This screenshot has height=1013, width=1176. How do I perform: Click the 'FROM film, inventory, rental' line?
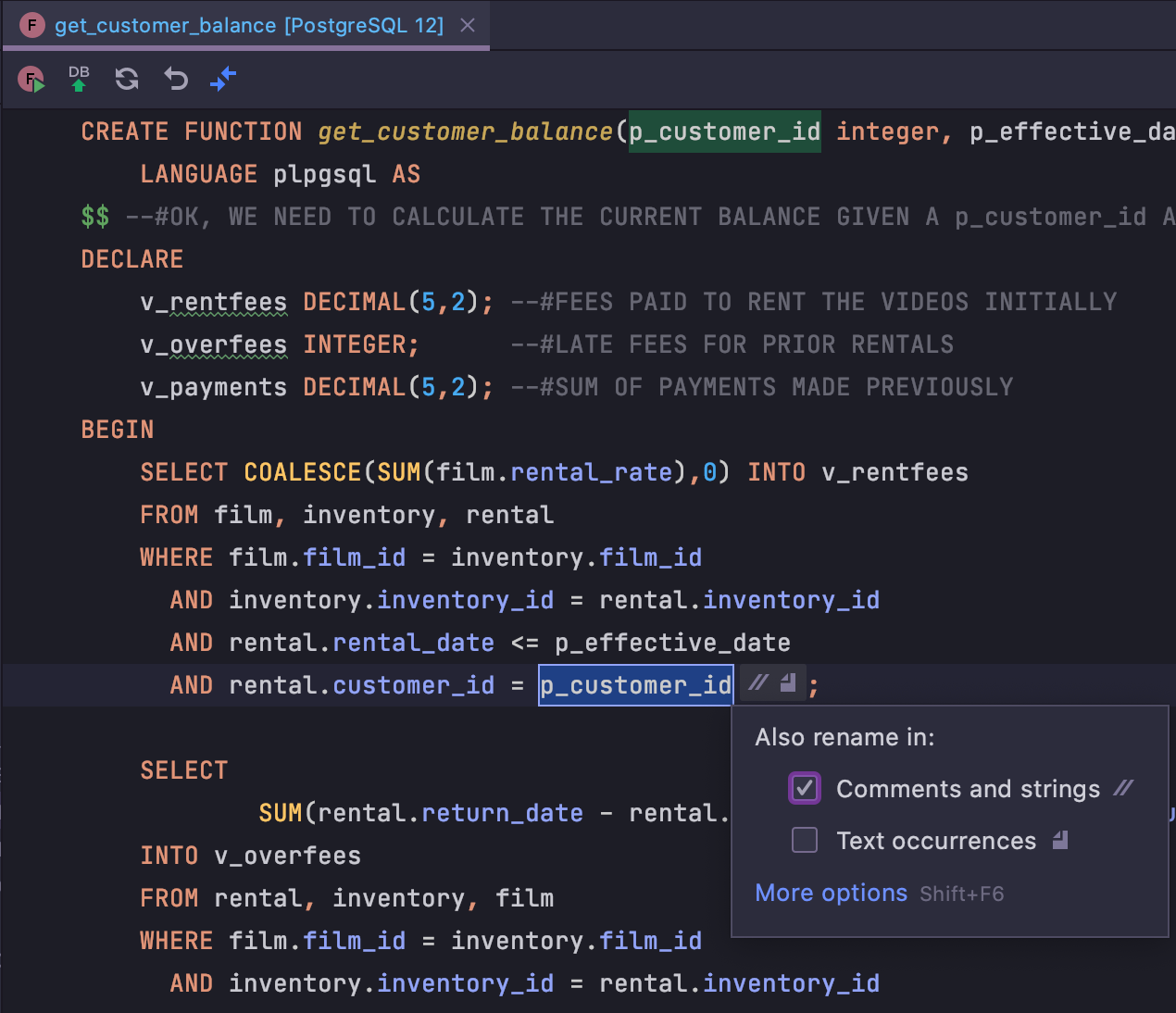(x=347, y=515)
